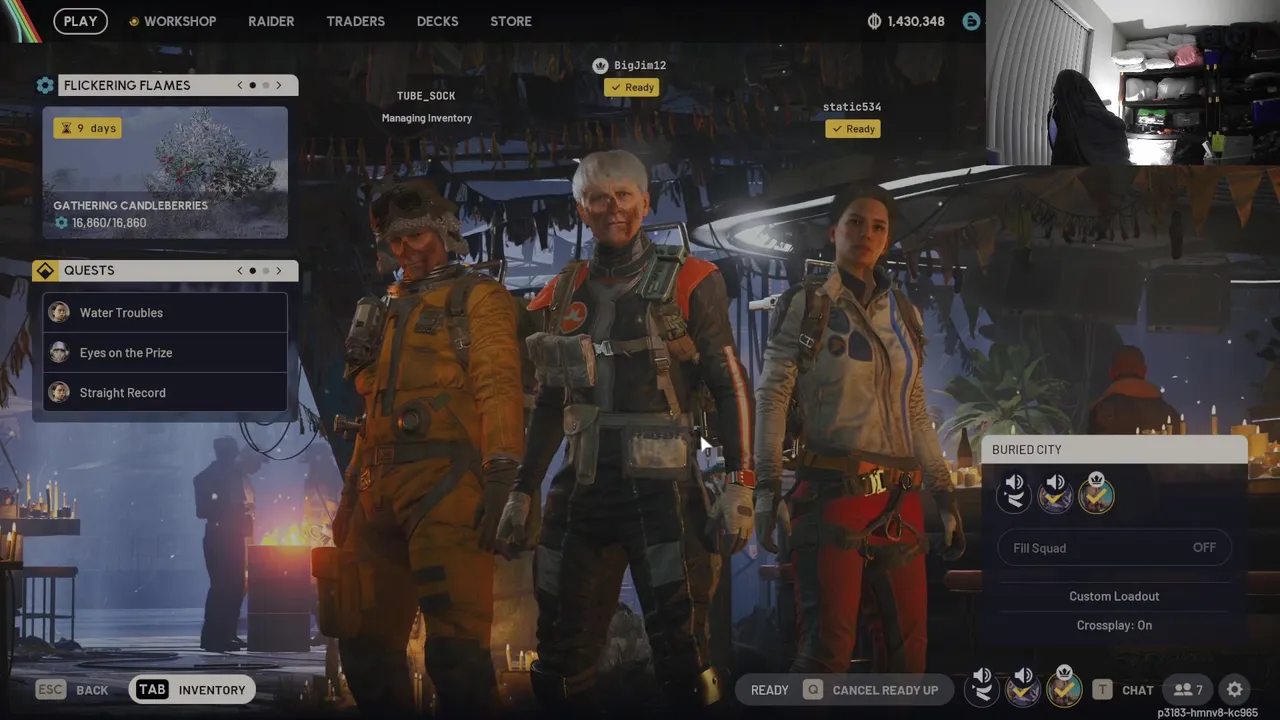Click the coin currency icon beside 1,430,348
Viewport: 1280px width, 720px height.
click(x=873, y=21)
